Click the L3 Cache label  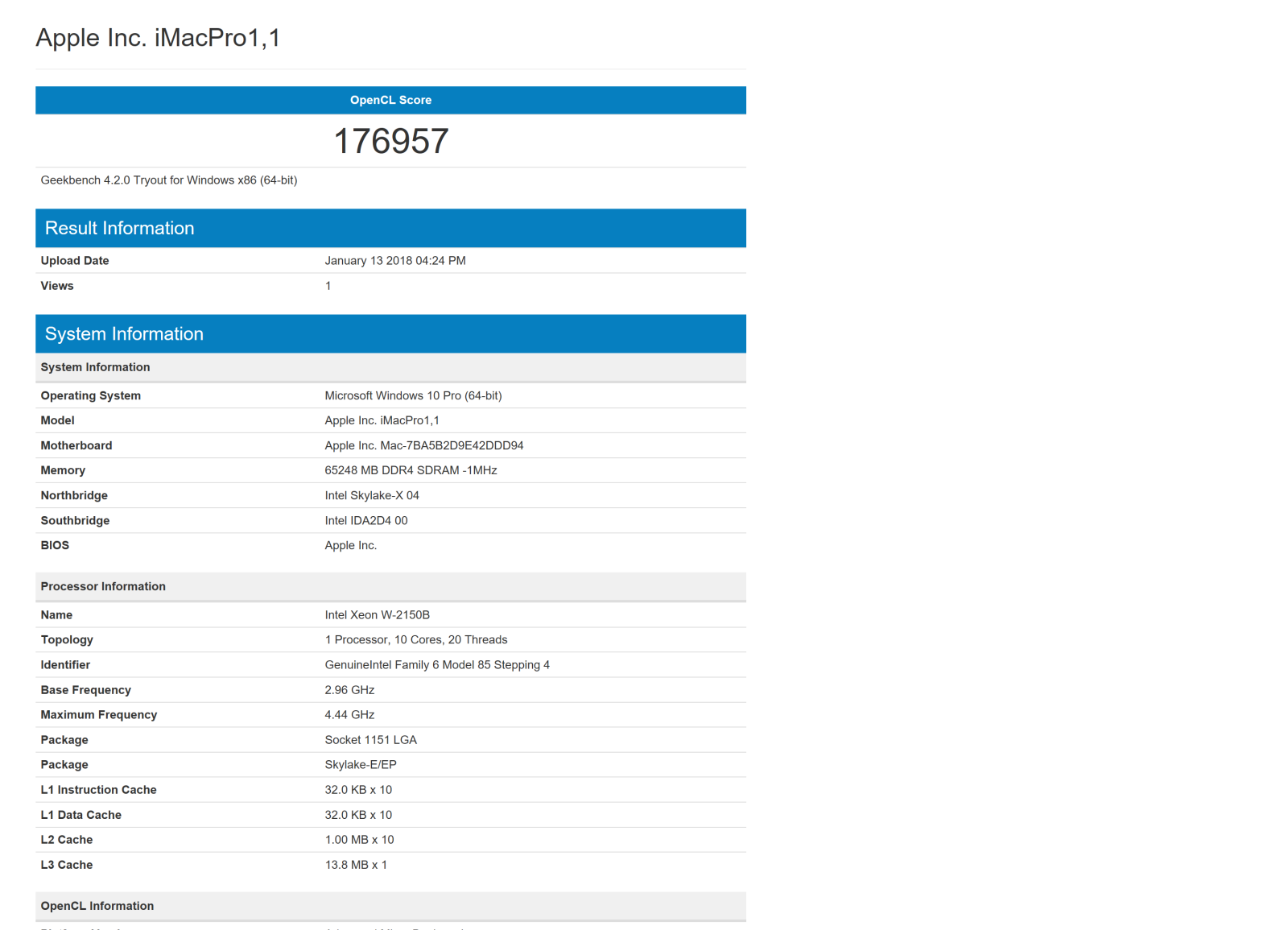point(67,865)
